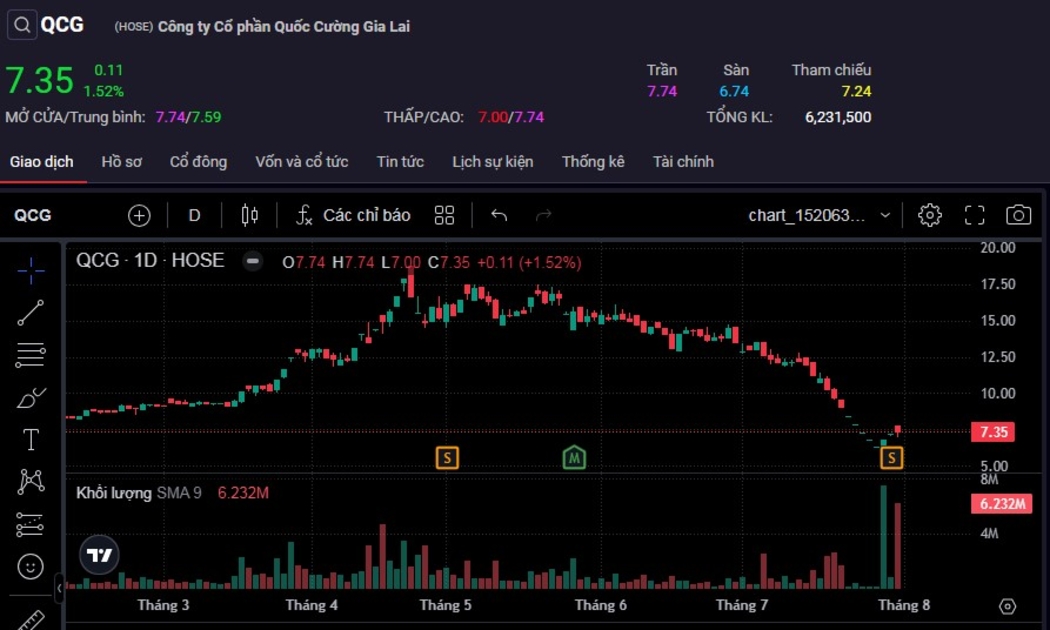1050x630 pixels.
Task: Click the compare or add symbol plus button
Action: (139, 215)
